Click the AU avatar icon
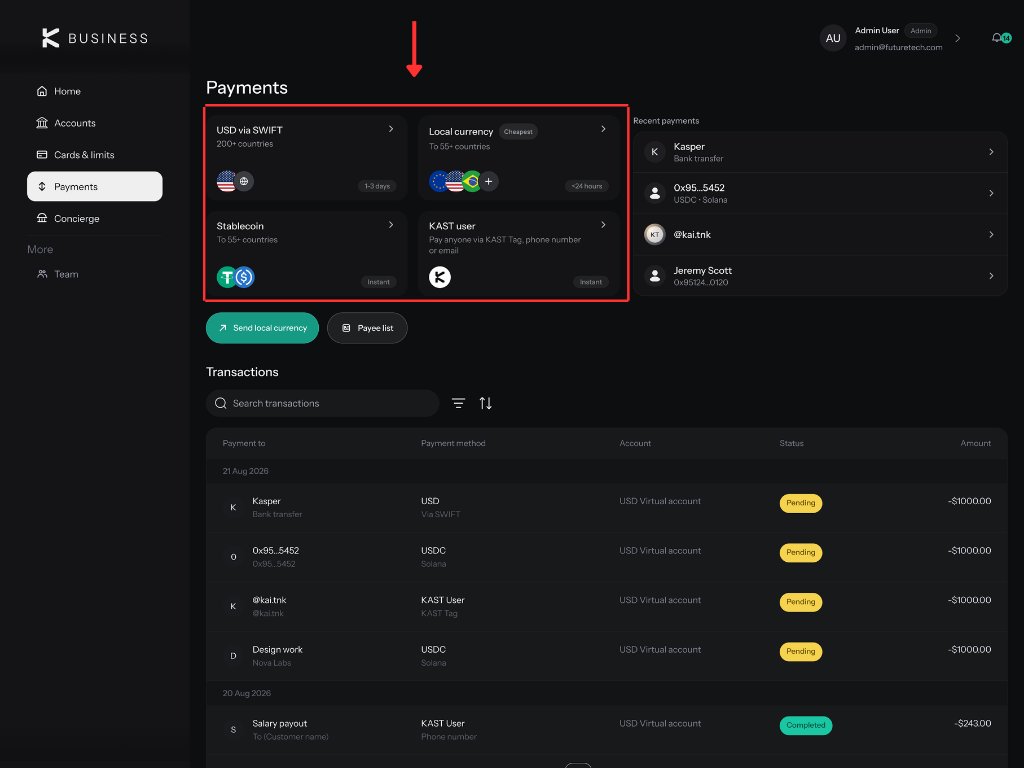Viewport: 1024px width, 768px height. point(833,38)
